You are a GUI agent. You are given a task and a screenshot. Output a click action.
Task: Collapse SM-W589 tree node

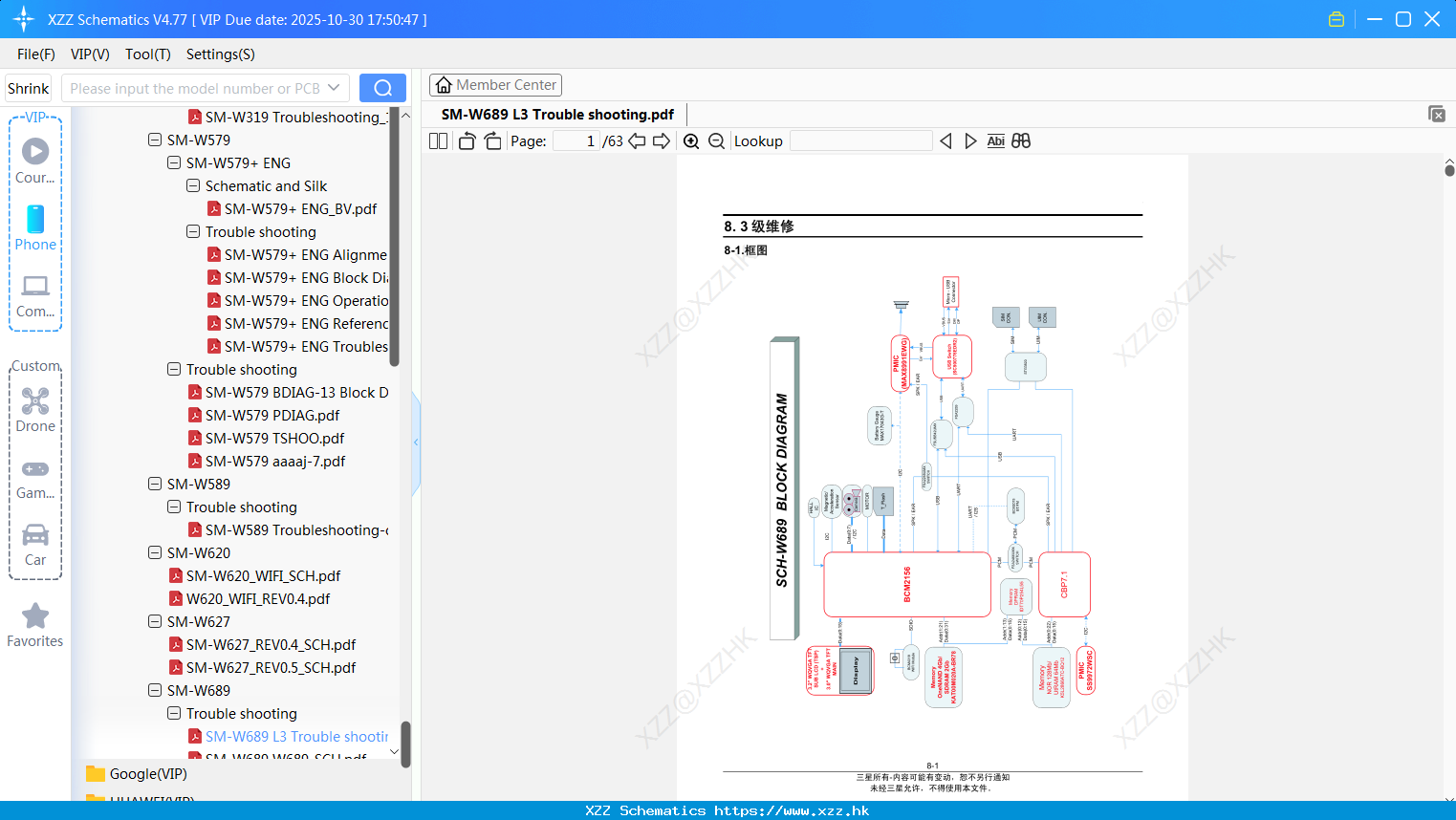pos(155,485)
